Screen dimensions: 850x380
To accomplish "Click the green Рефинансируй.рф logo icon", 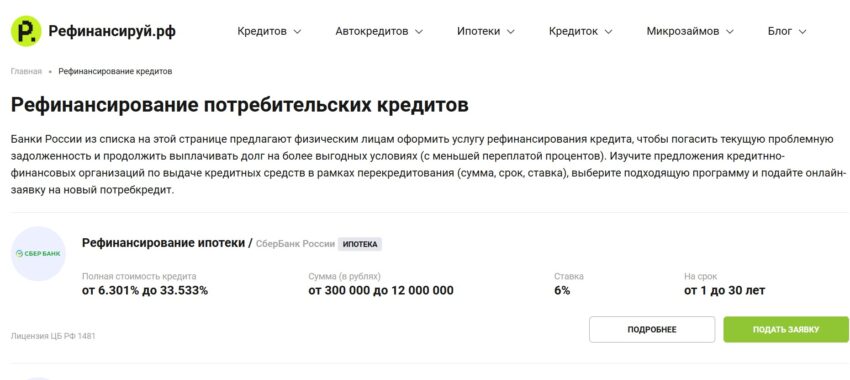I will pyautogui.click(x=26, y=31).
